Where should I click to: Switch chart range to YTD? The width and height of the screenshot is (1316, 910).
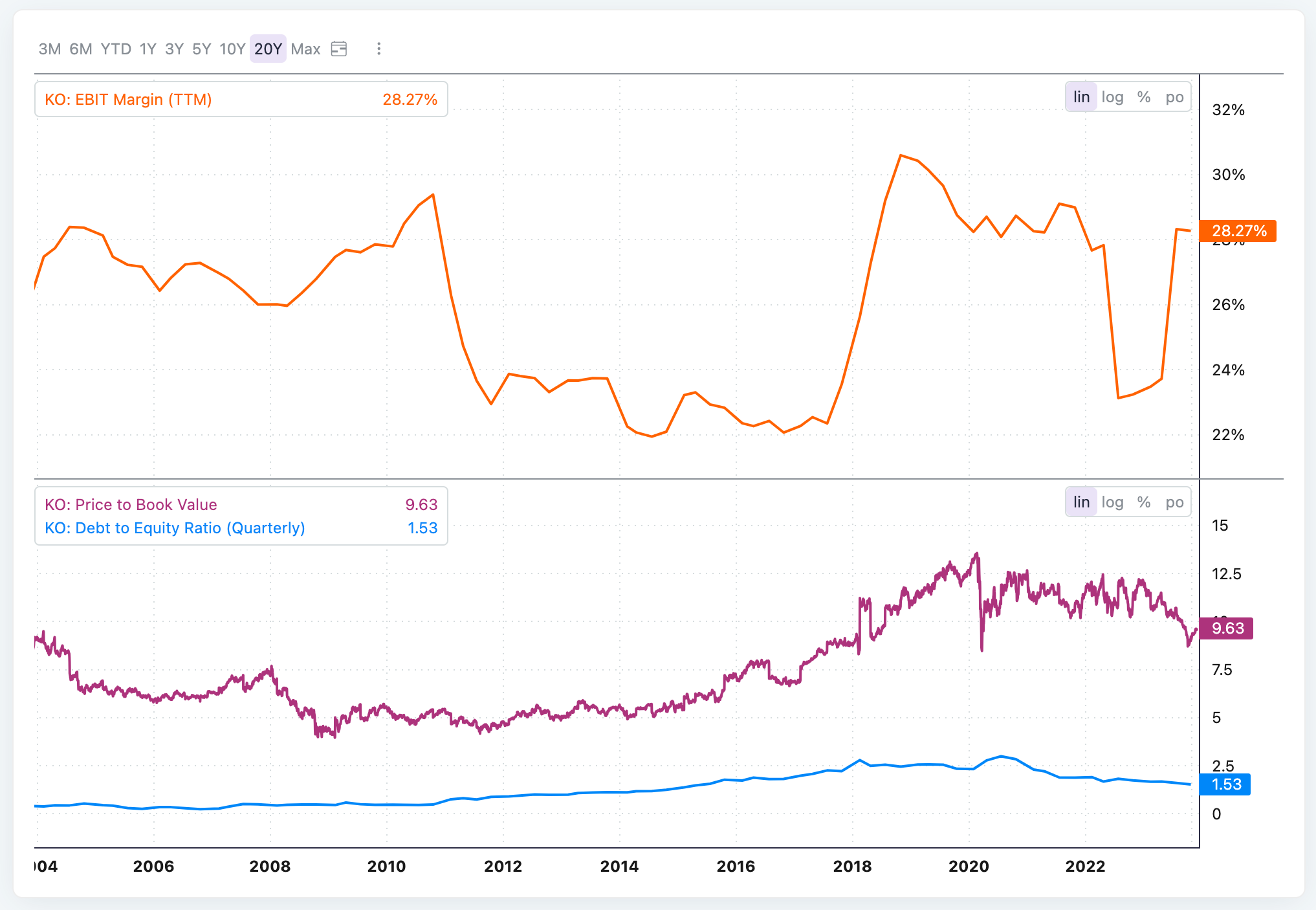[116, 49]
